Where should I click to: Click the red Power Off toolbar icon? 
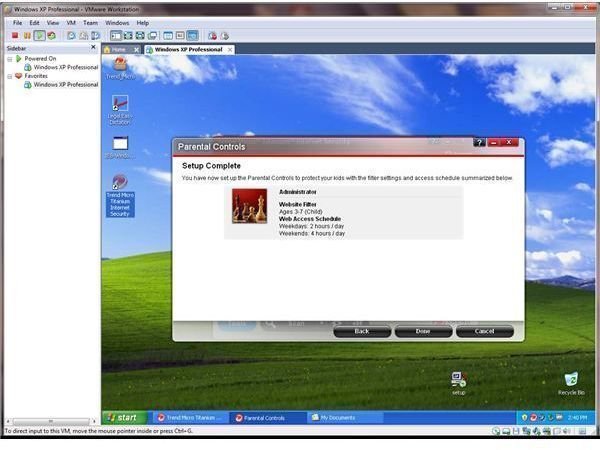[x=15, y=36]
